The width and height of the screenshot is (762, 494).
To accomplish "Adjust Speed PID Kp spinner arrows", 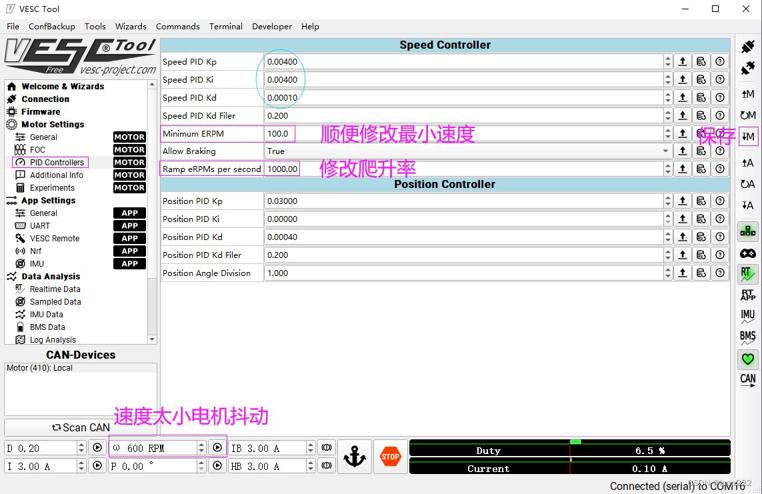I will [x=668, y=62].
